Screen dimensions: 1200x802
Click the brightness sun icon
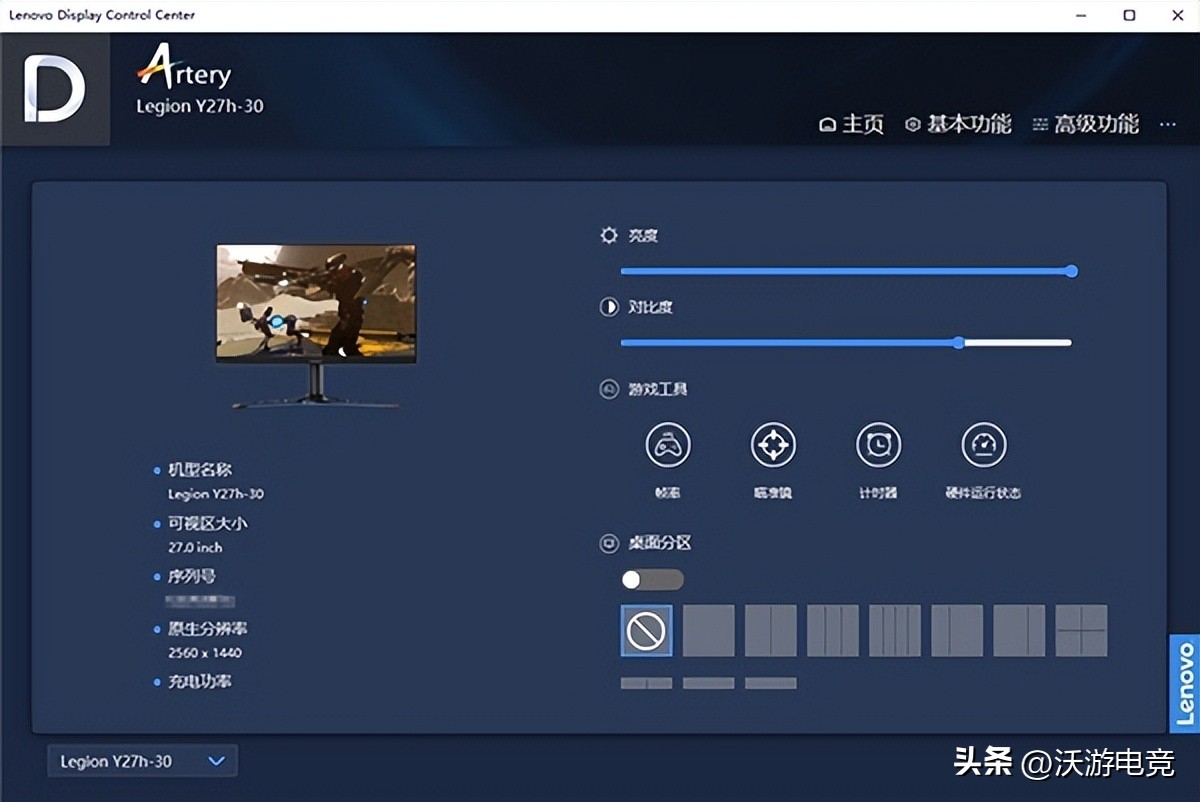point(609,236)
